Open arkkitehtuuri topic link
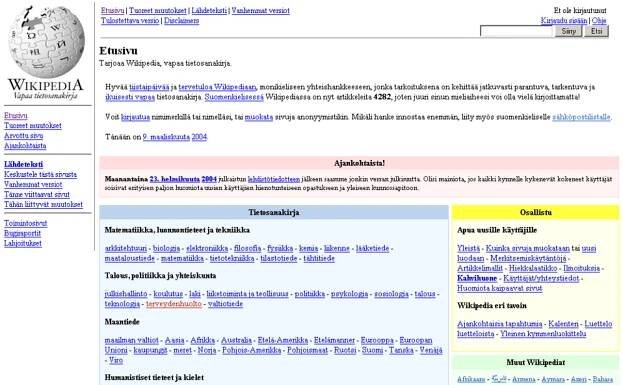 click(126, 248)
